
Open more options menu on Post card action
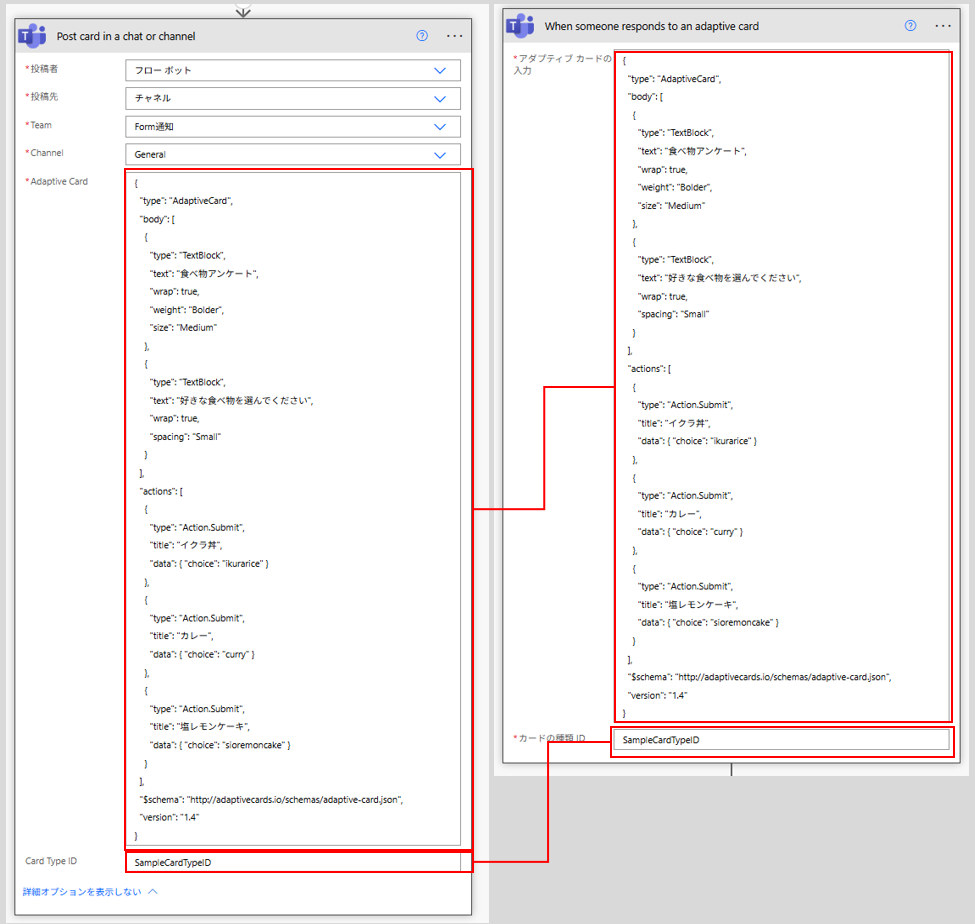pyautogui.click(x=455, y=36)
